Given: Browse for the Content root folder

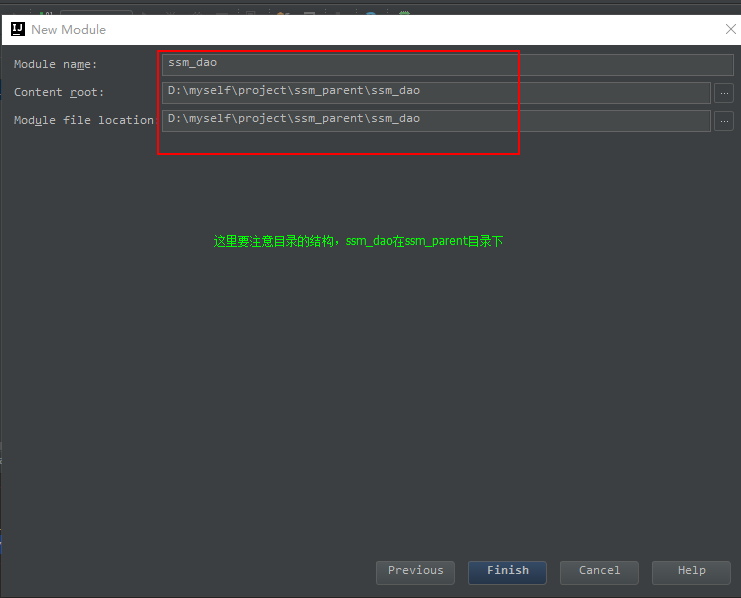Looking at the screenshot, I should point(724,93).
